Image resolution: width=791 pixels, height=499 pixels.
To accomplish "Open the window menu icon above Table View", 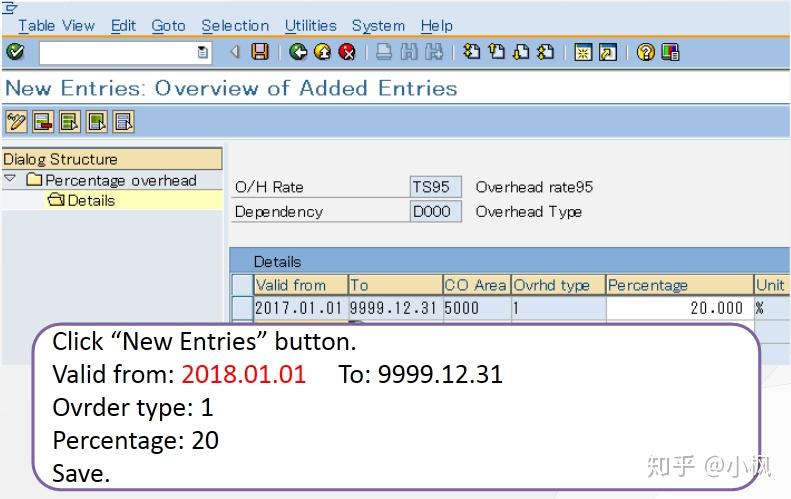I will click(x=9, y=8).
